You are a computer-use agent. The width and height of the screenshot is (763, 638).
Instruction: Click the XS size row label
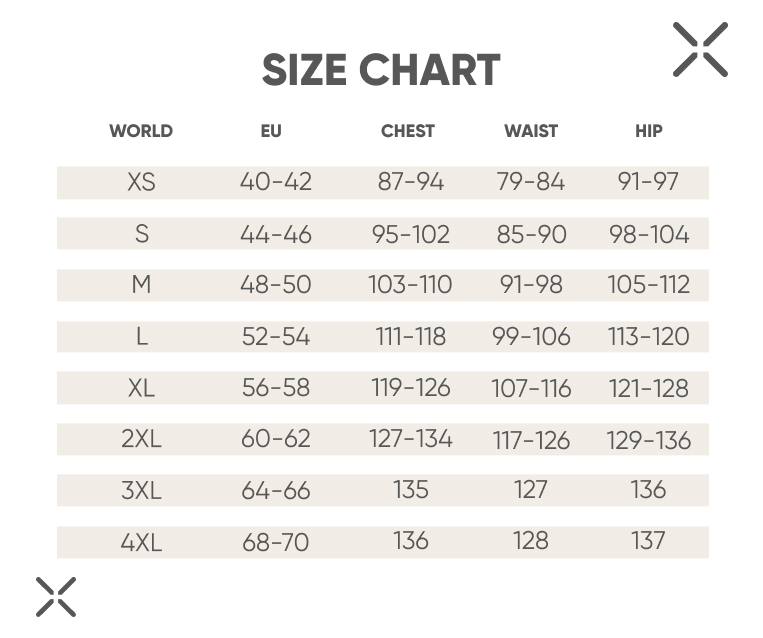pos(141,182)
